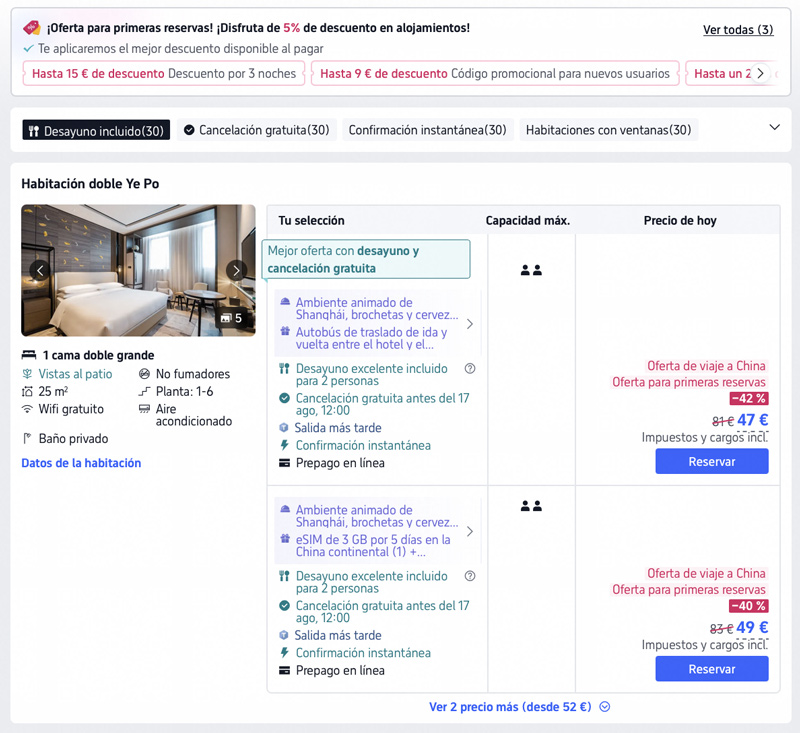This screenshot has width=800, height=733.
Task: Click the no-smoking icon
Action: (144, 374)
